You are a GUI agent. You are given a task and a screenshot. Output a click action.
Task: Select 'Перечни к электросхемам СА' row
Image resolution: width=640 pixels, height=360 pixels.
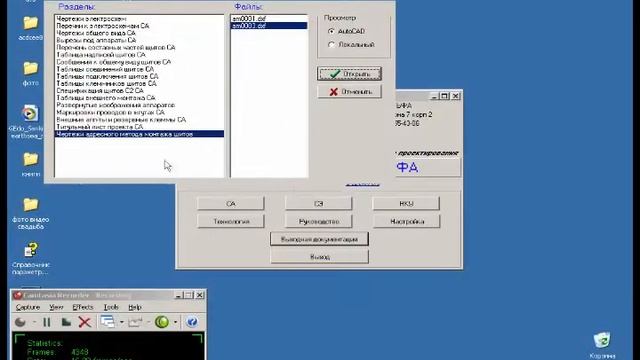(x=139, y=26)
